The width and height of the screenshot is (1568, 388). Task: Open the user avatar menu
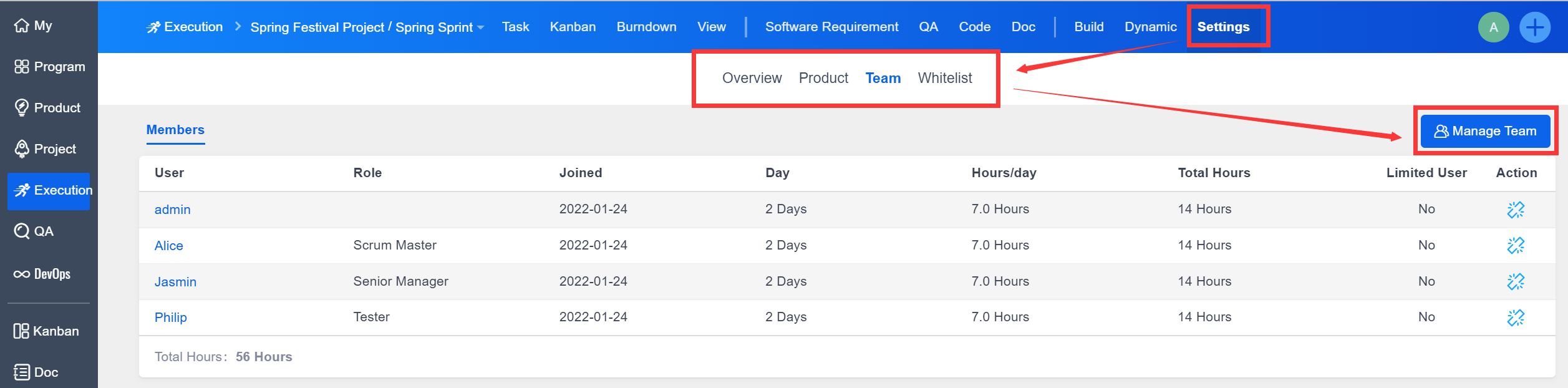pos(1493,27)
